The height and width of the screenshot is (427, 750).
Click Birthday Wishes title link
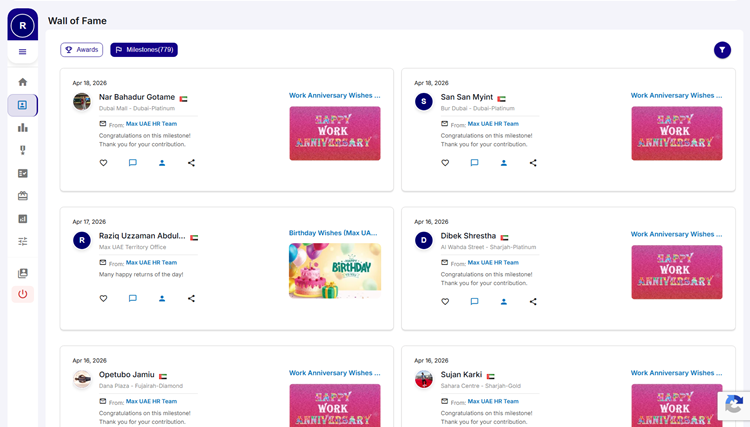click(333, 233)
